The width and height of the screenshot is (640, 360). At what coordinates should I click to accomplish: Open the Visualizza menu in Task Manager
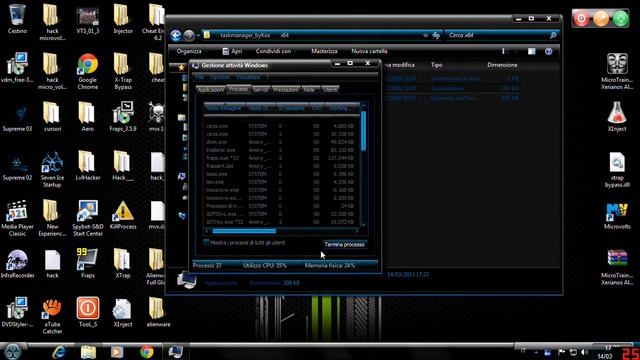point(248,77)
